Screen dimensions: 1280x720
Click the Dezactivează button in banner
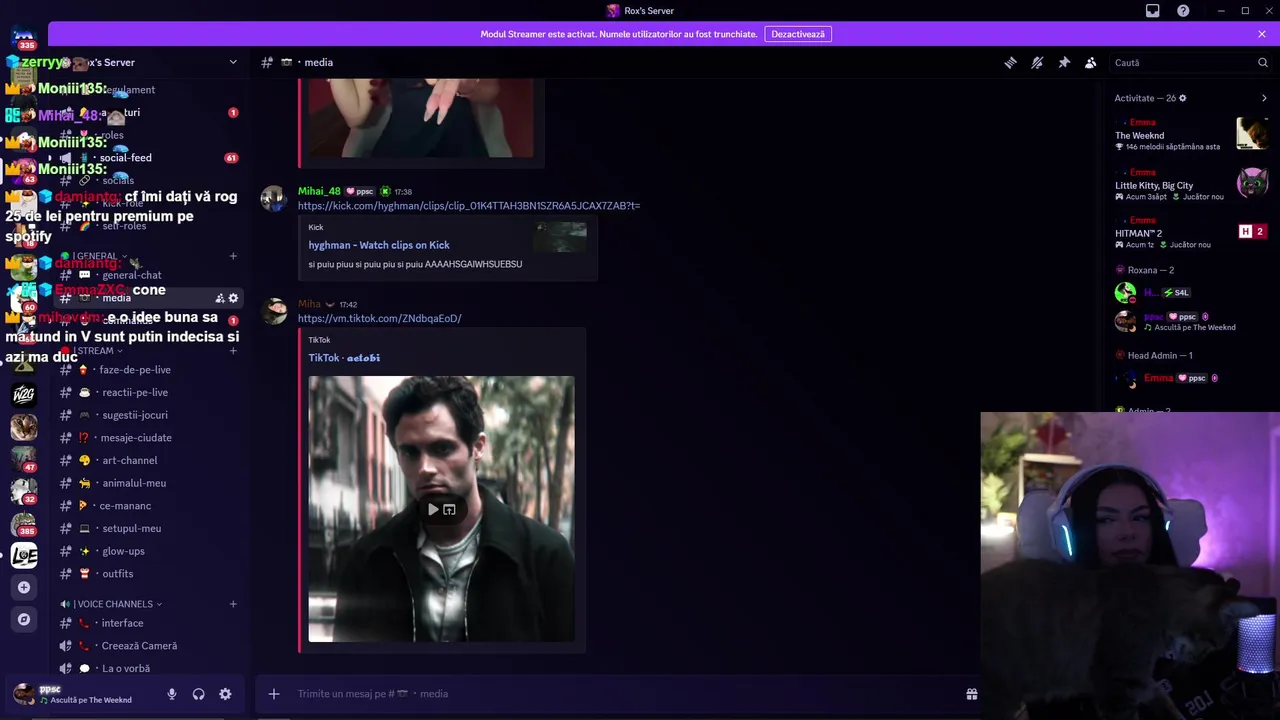coord(798,34)
